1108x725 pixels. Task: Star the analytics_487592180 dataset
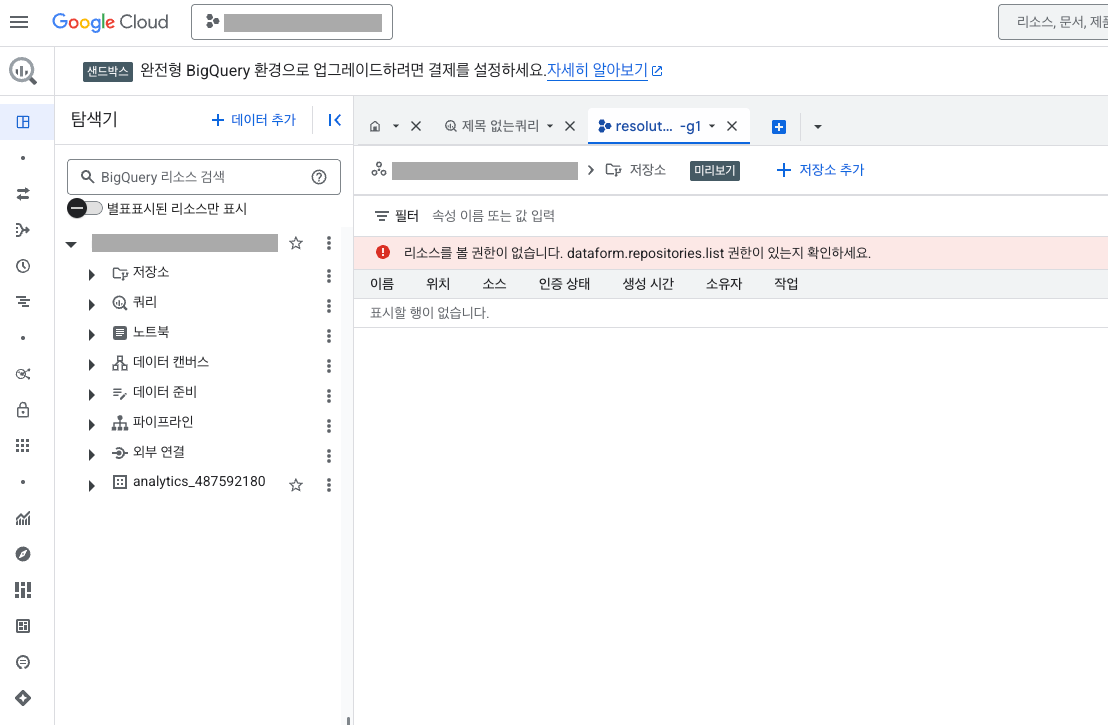pos(296,485)
